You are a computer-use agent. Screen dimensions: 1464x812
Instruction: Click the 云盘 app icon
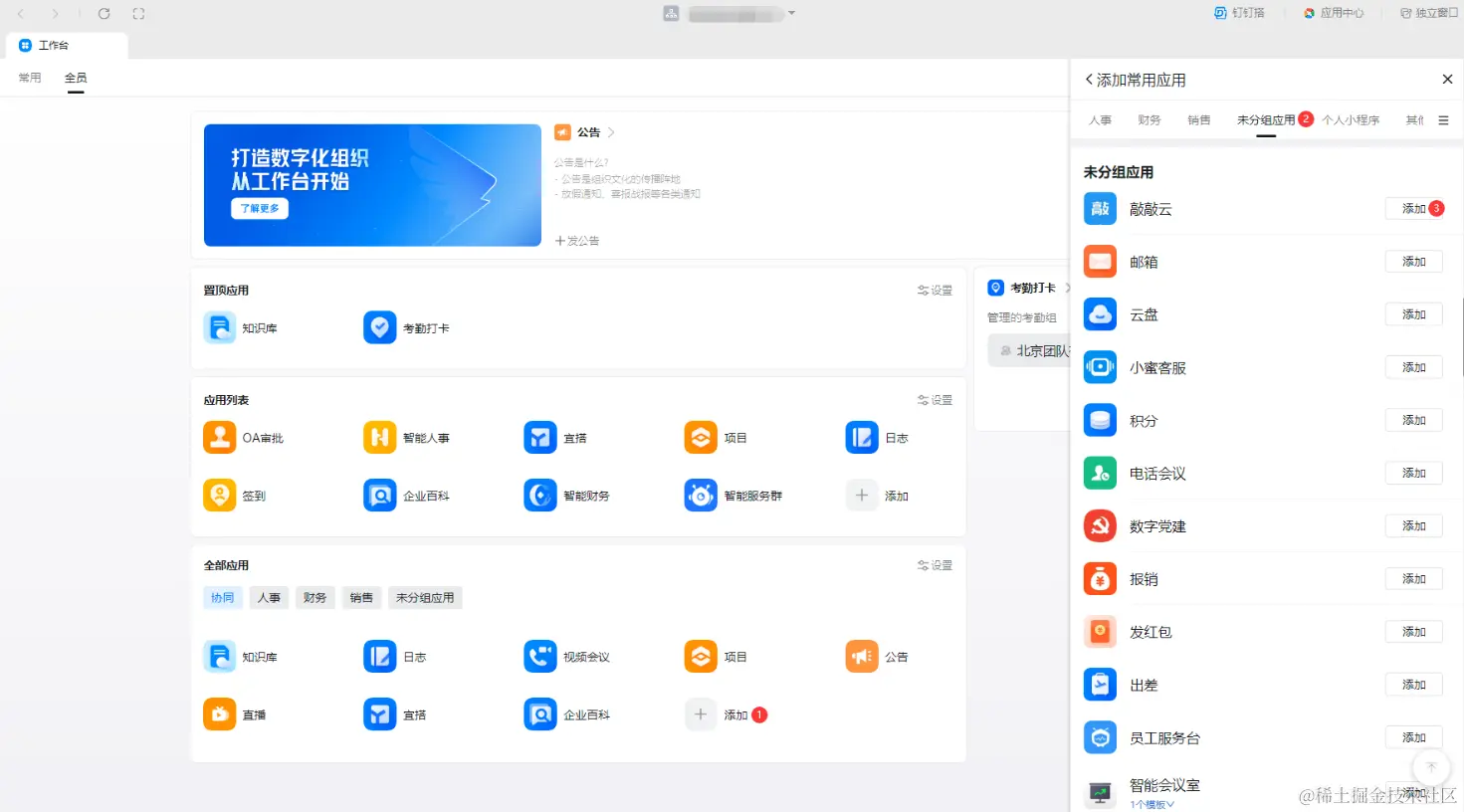click(1100, 314)
